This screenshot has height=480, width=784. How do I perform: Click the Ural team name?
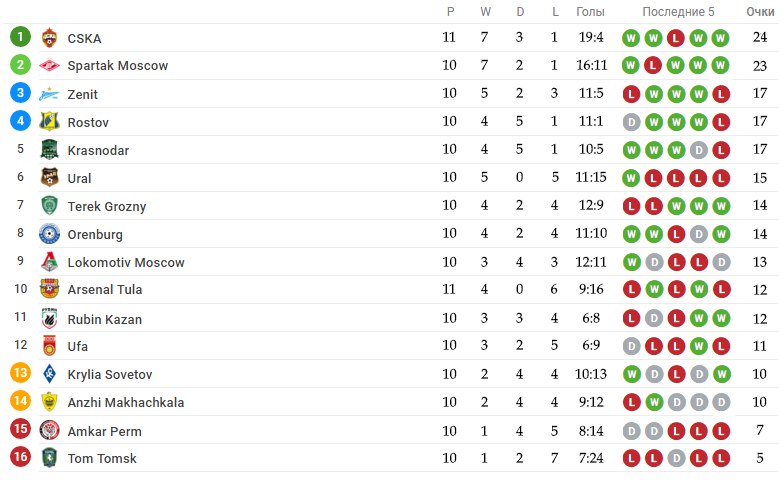[80, 178]
